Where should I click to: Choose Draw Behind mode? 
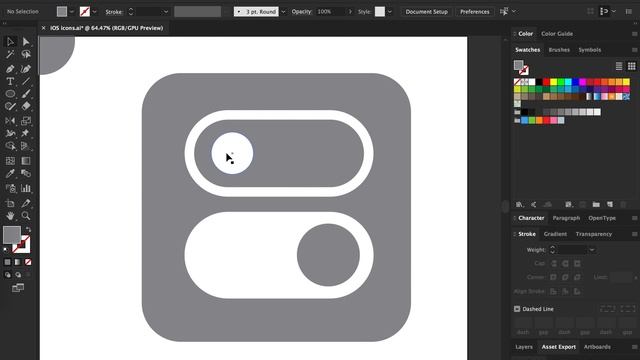coord(18,275)
